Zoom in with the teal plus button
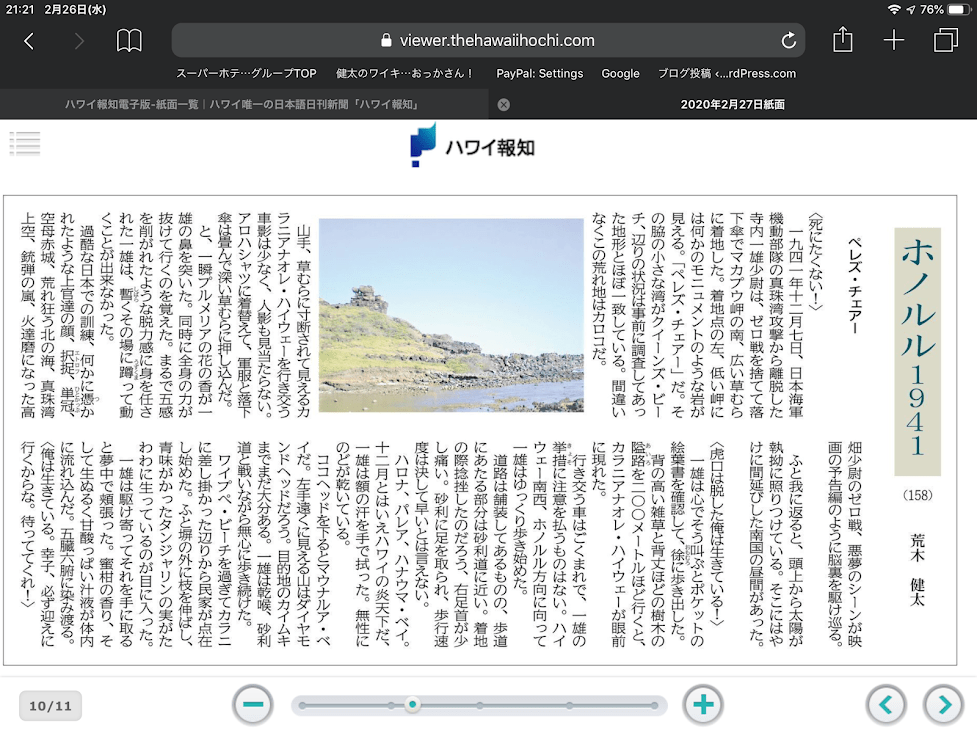 coord(703,705)
